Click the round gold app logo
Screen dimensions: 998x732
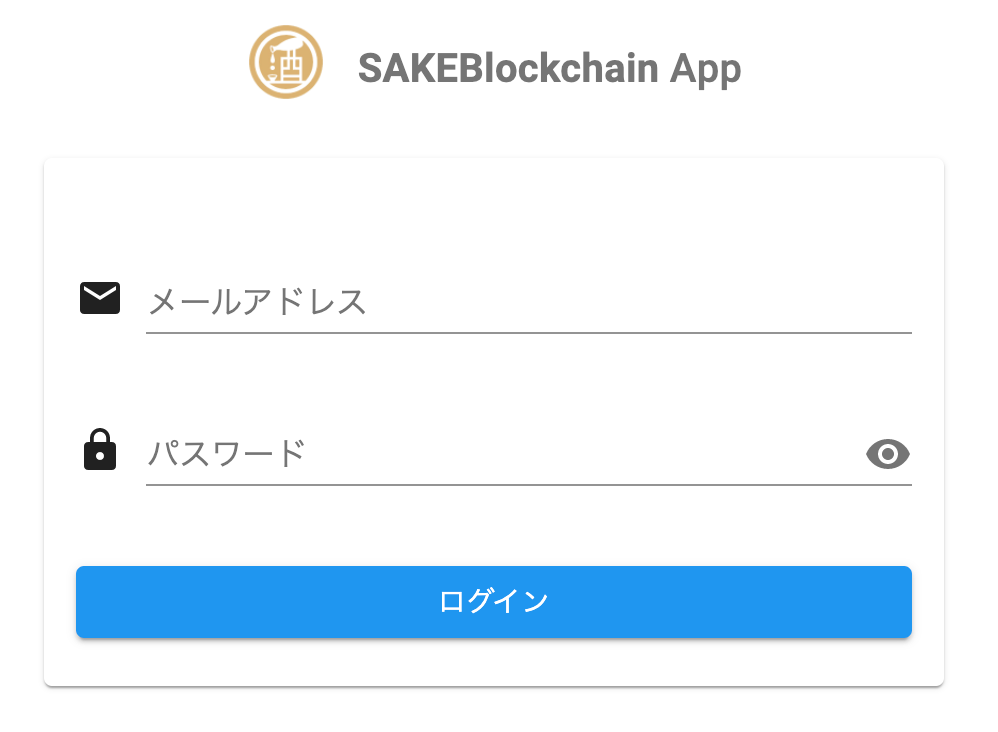(x=285, y=62)
